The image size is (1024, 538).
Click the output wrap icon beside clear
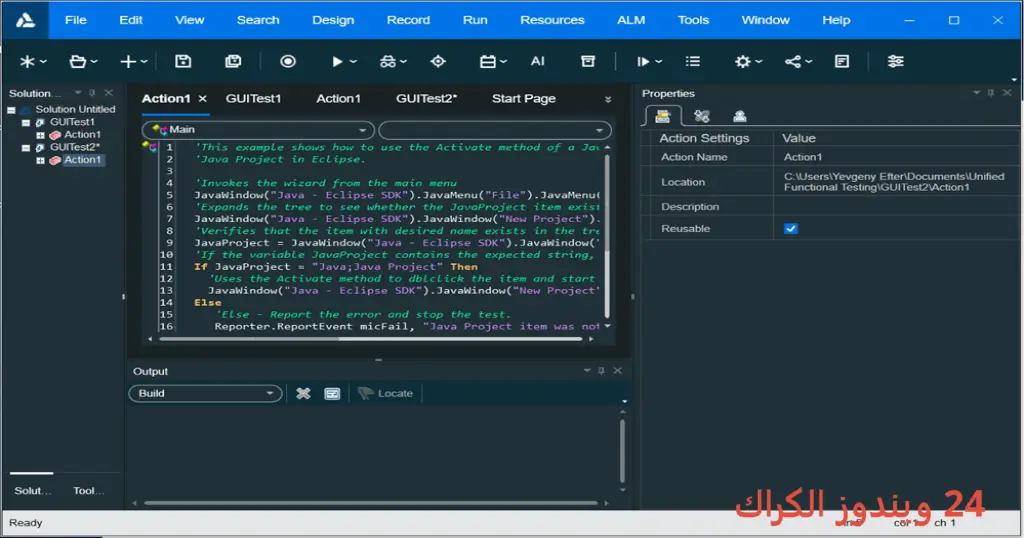click(332, 393)
